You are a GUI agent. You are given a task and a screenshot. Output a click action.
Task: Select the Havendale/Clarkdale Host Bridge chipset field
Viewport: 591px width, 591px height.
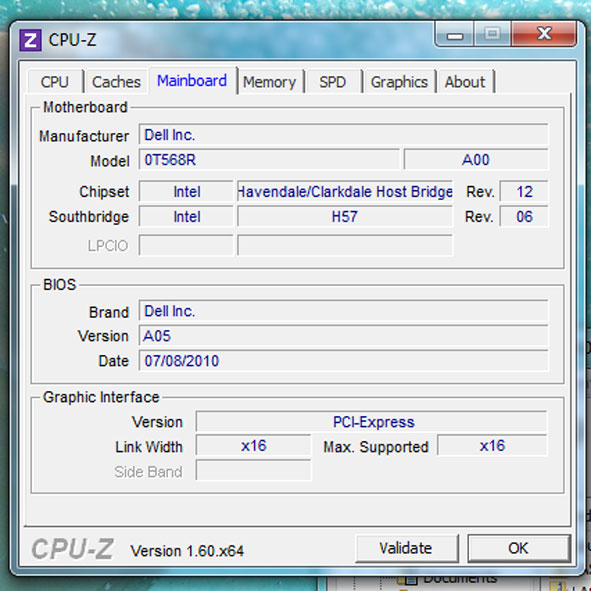[345, 191]
